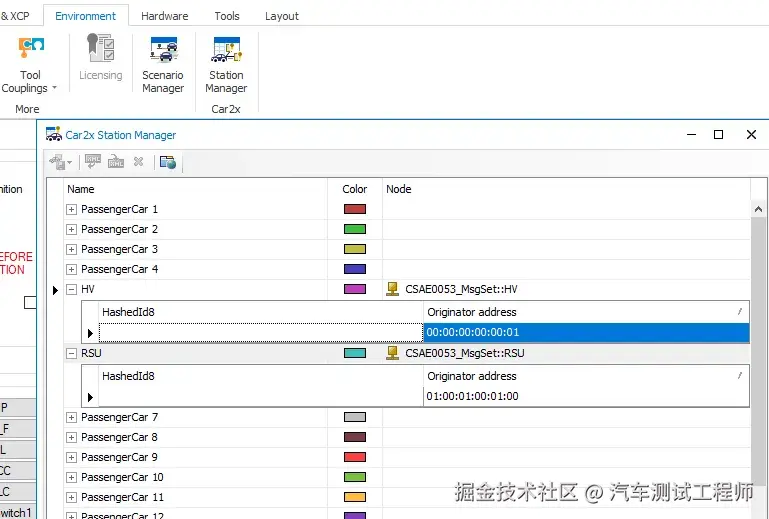Screen dimensions: 769x519
Task: Select the RSU Originator address 01:00:01:00:01:00
Action: pos(586,396)
